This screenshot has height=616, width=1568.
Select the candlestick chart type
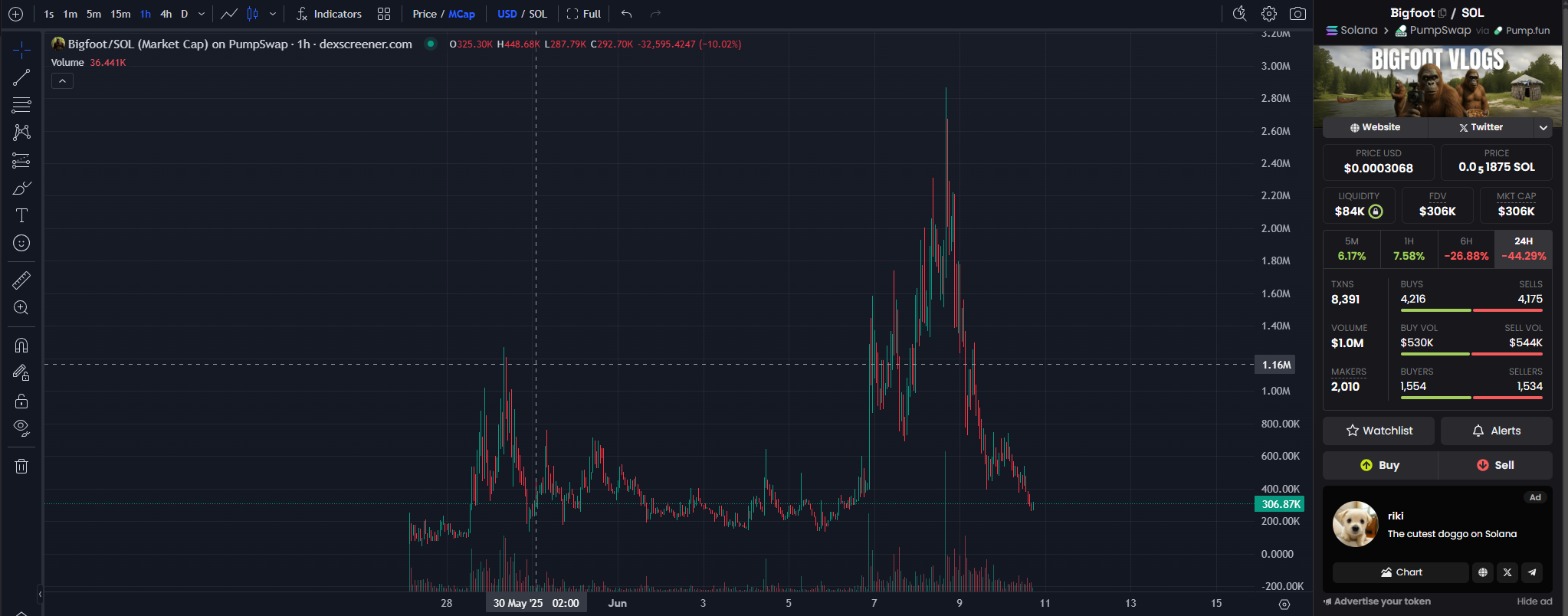pos(252,14)
